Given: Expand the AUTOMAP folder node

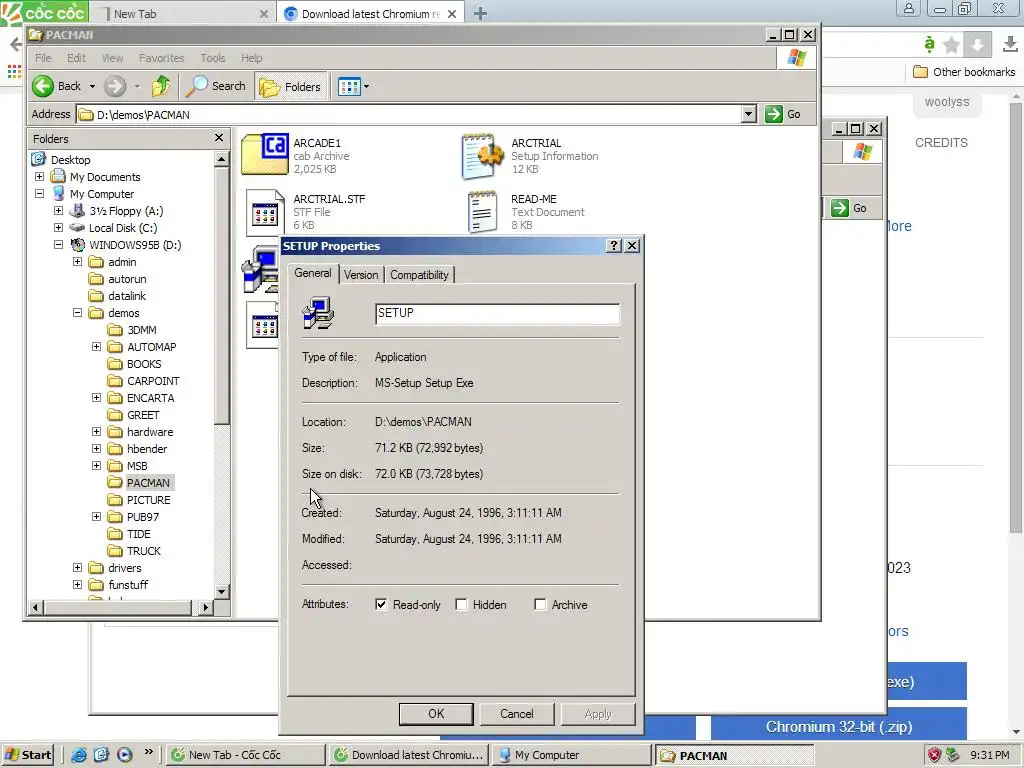Looking at the screenshot, I should [x=96, y=346].
